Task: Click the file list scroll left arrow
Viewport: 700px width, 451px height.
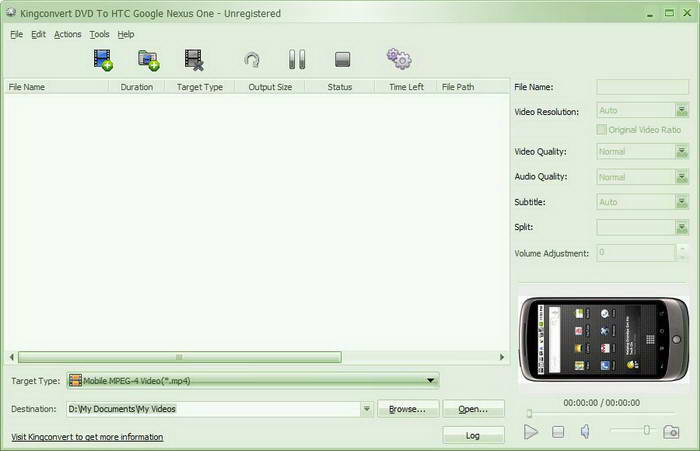Action: [12, 357]
